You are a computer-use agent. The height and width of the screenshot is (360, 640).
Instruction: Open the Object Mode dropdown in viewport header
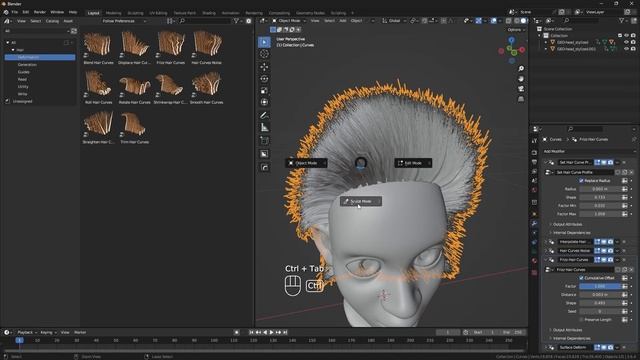coord(289,21)
